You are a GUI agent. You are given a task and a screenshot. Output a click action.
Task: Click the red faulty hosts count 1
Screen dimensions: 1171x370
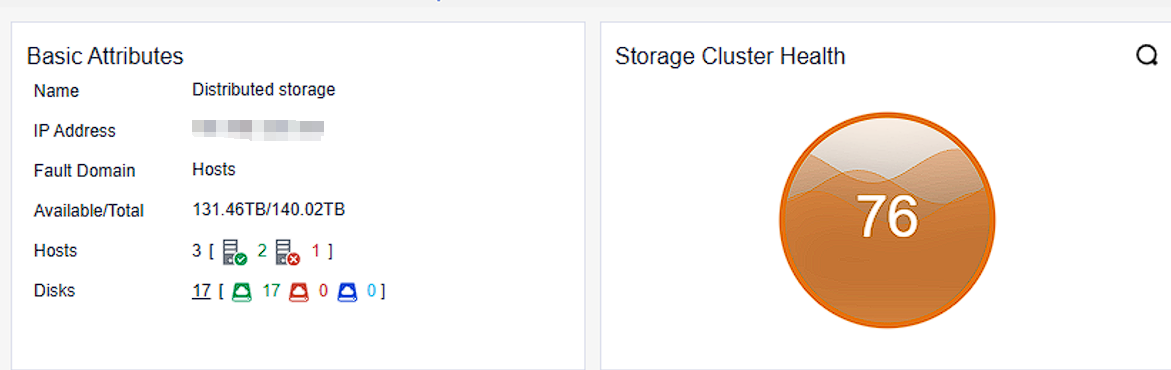315,250
